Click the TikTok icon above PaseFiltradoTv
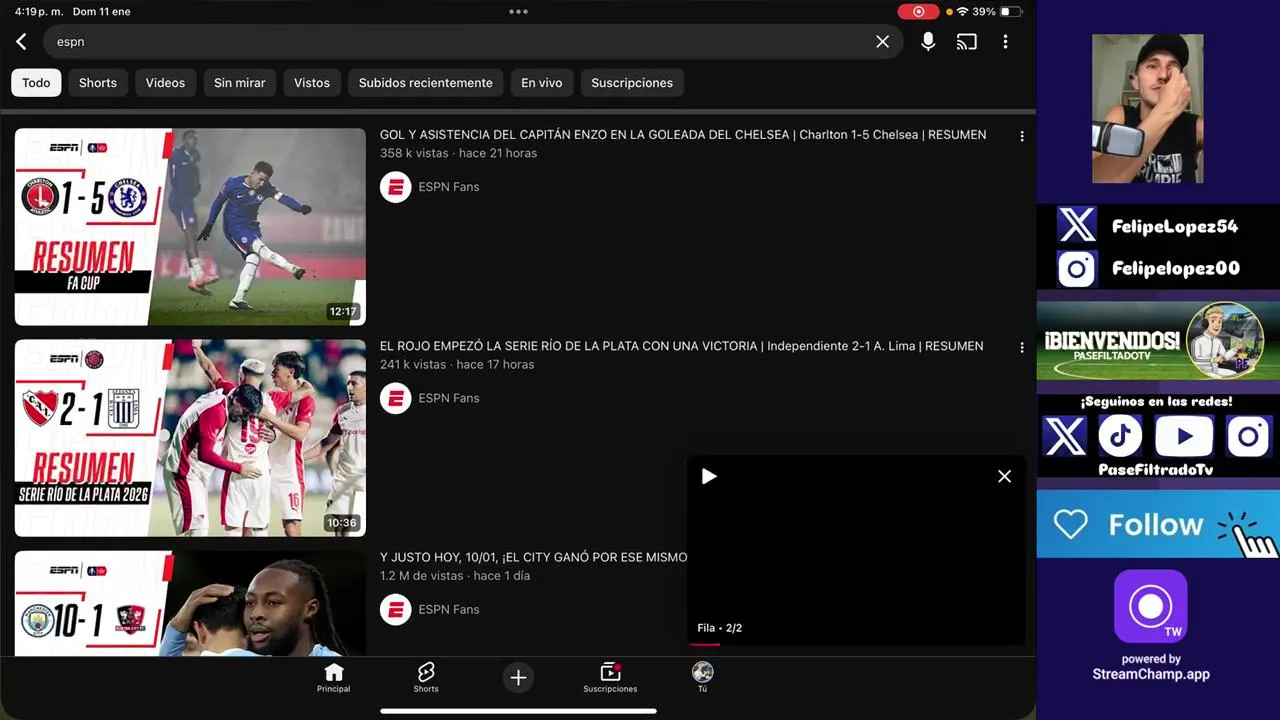This screenshot has width=1280, height=720. pyautogui.click(x=1120, y=437)
